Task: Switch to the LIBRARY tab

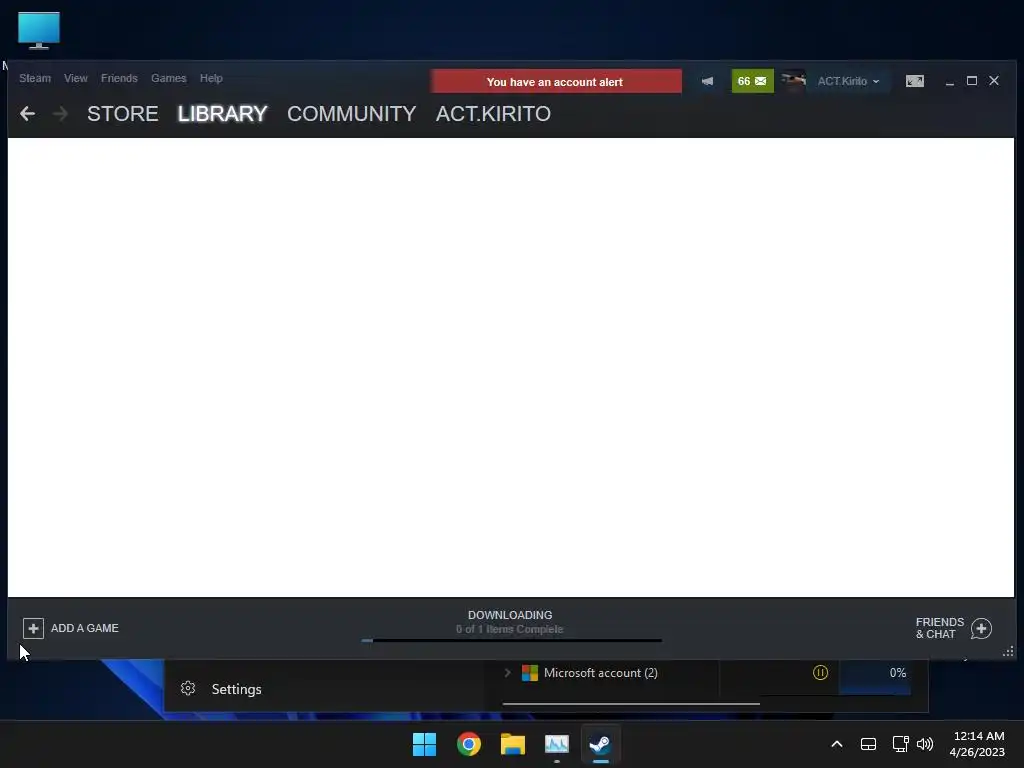Action: click(222, 114)
